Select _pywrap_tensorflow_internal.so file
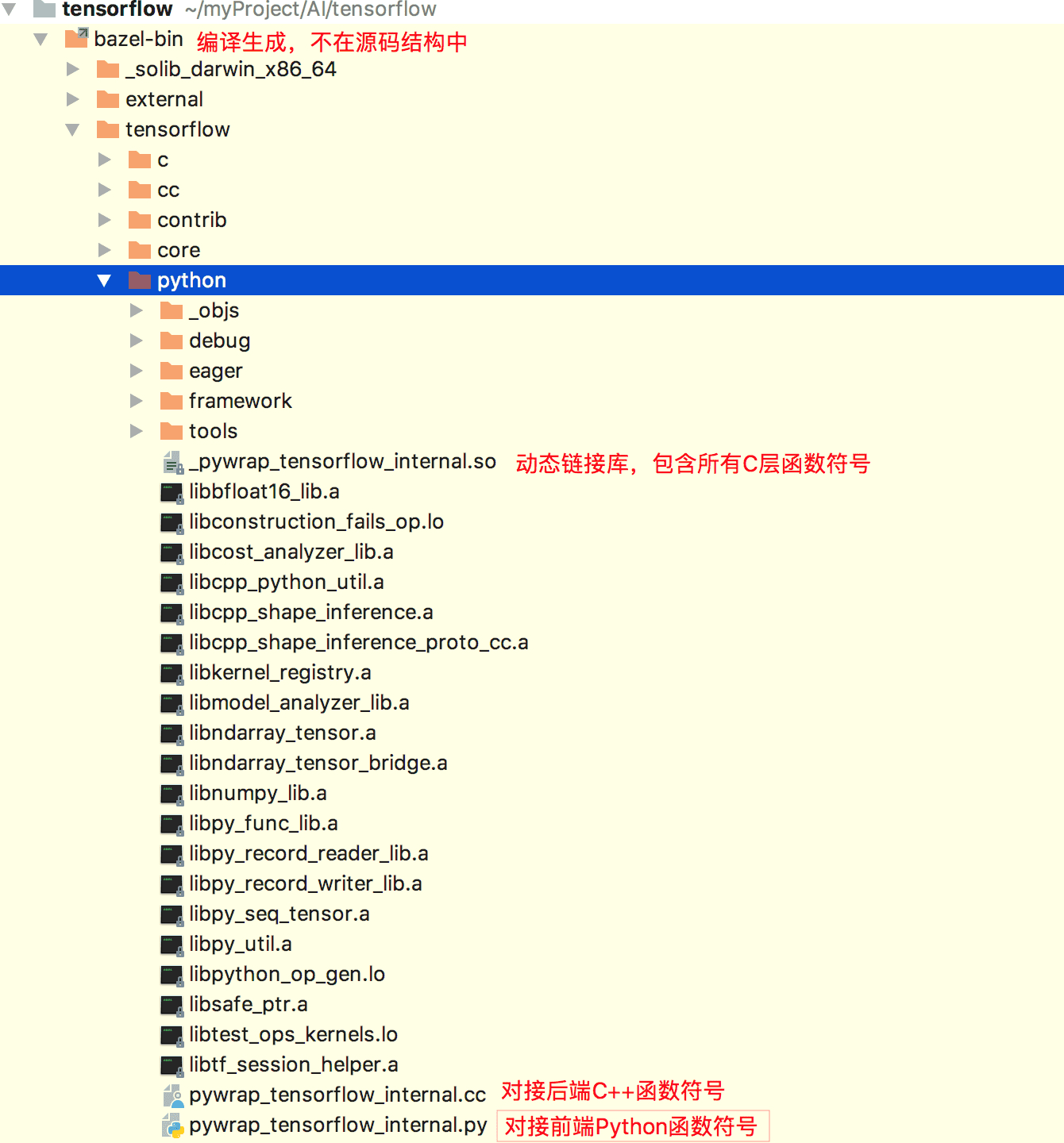This screenshot has height=1143, width=1064. tap(342, 461)
